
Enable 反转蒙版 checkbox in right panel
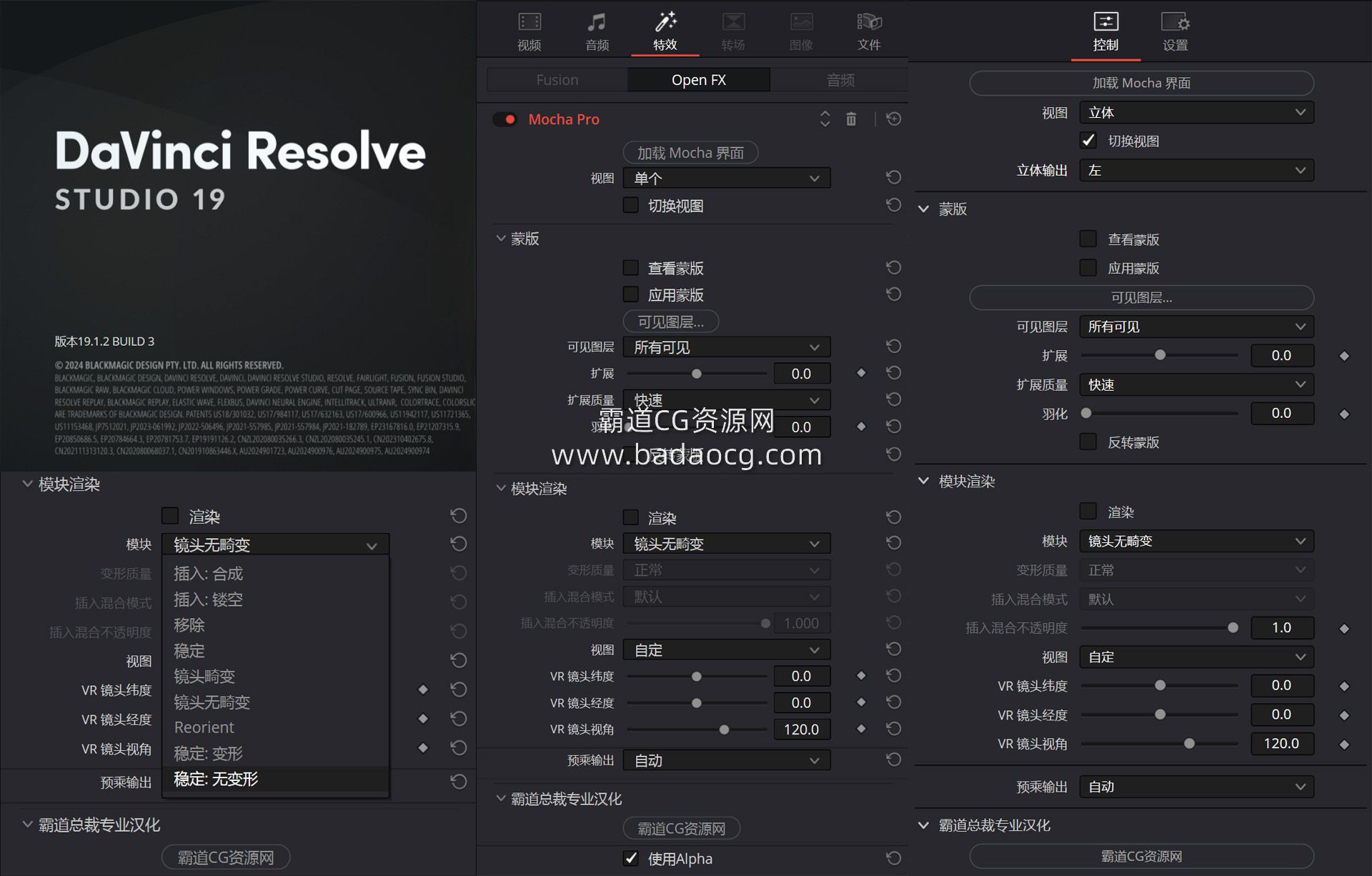point(1088,442)
